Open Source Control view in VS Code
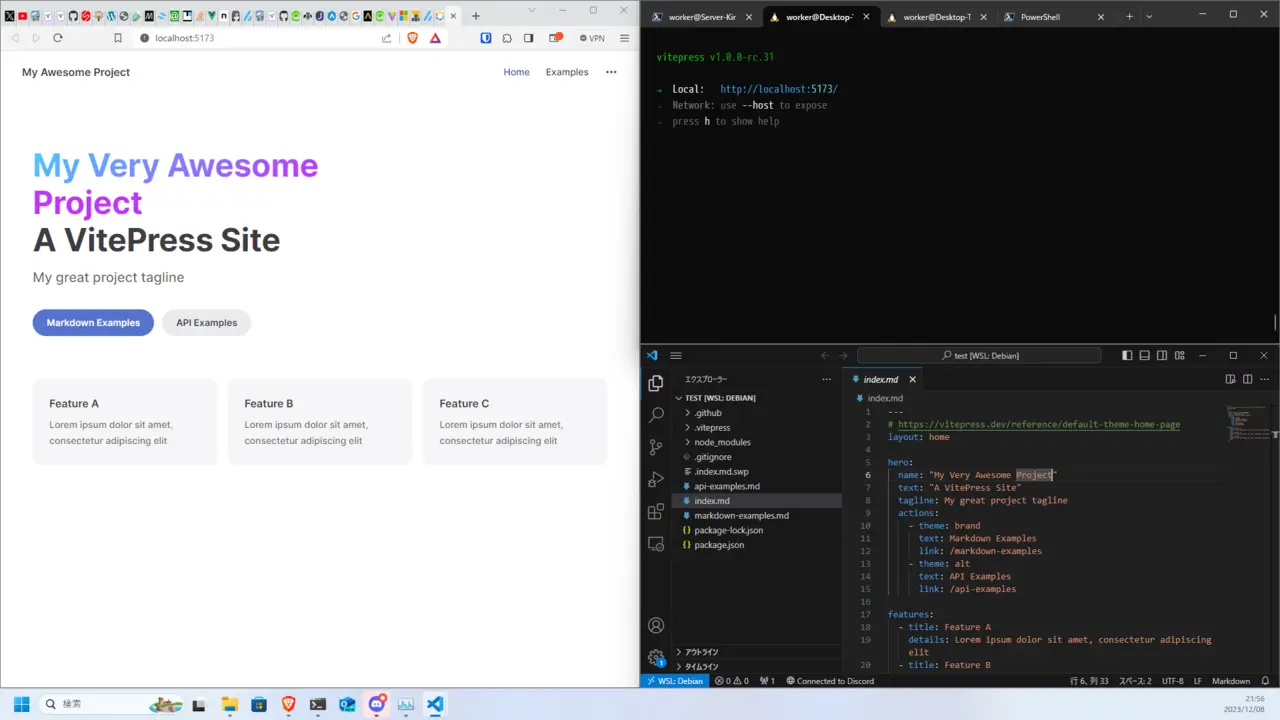 pyautogui.click(x=656, y=447)
